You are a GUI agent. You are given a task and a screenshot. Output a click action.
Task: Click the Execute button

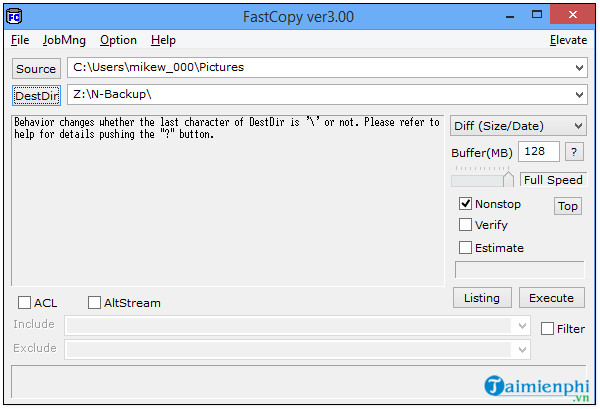tap(551, 298)
